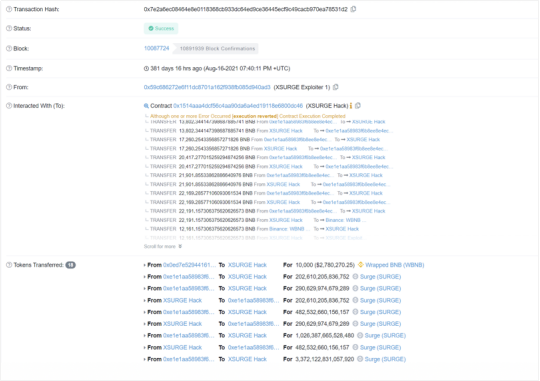
Task: Select the full transaction hash text
Action: 246,9
